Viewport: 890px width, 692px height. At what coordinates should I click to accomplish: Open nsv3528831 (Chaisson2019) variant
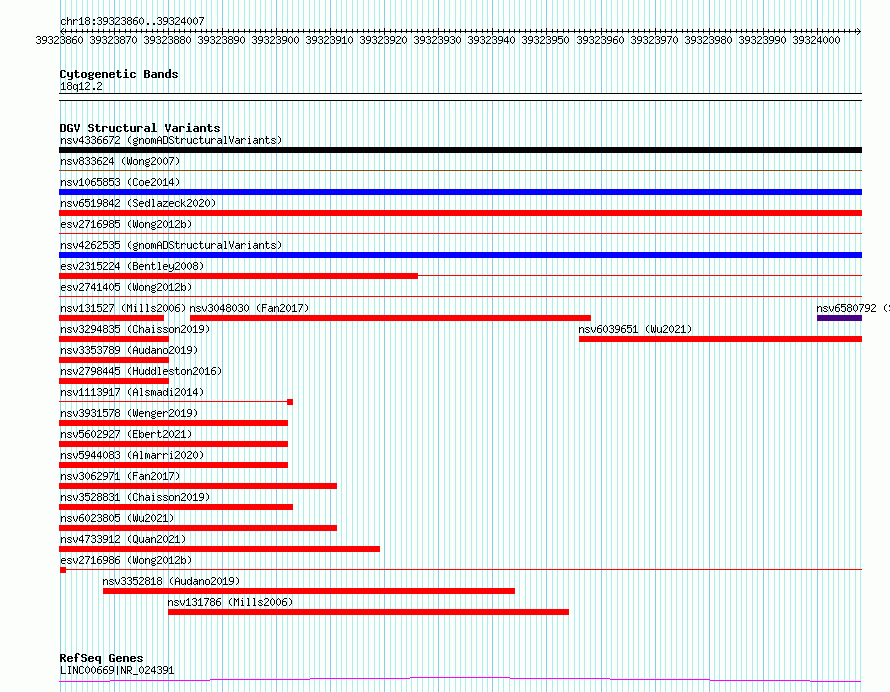pos(135,497)
